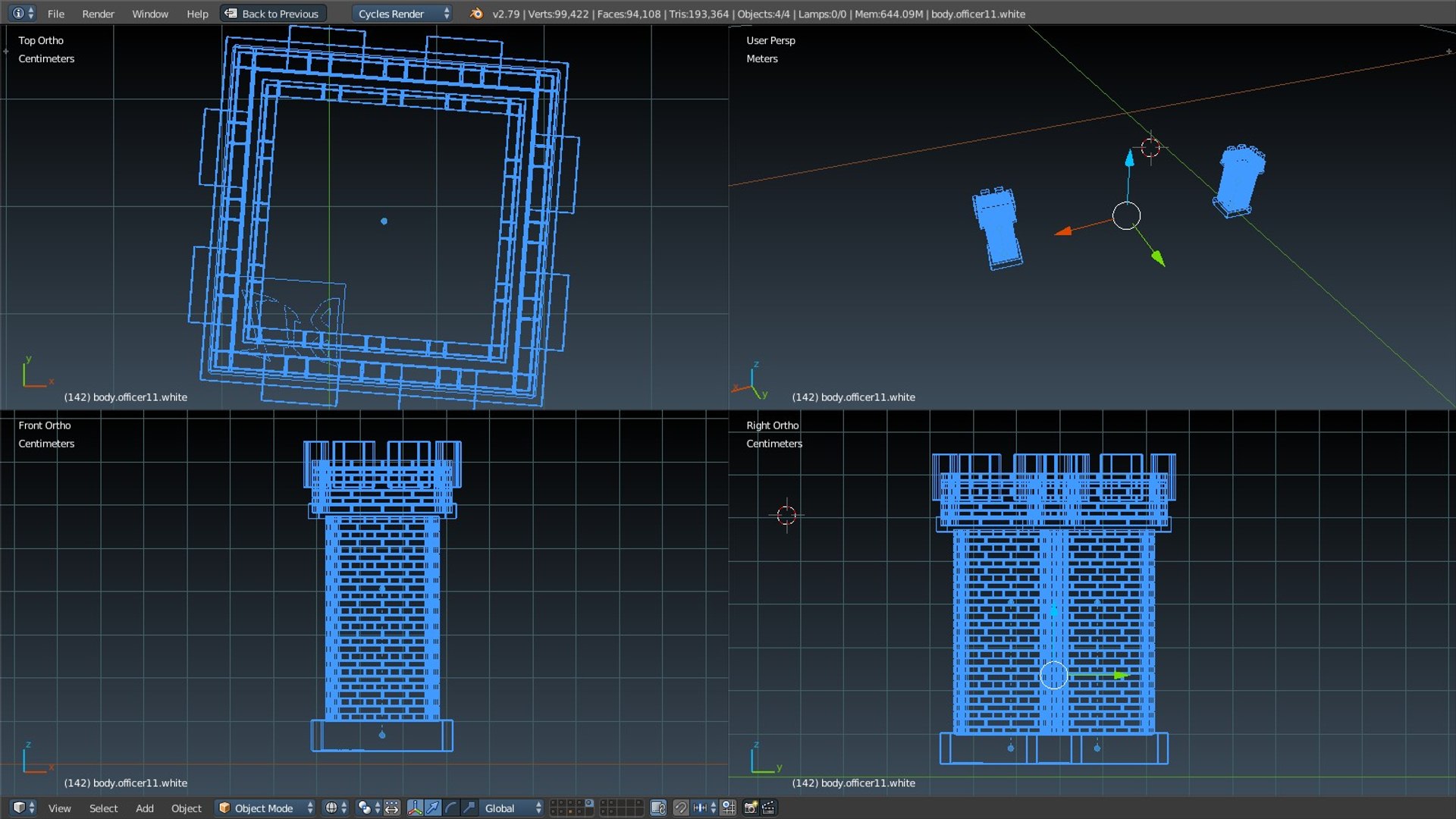Open the Object menu in 3D header
Screen dimensions: 1456x819
(186, 808)
